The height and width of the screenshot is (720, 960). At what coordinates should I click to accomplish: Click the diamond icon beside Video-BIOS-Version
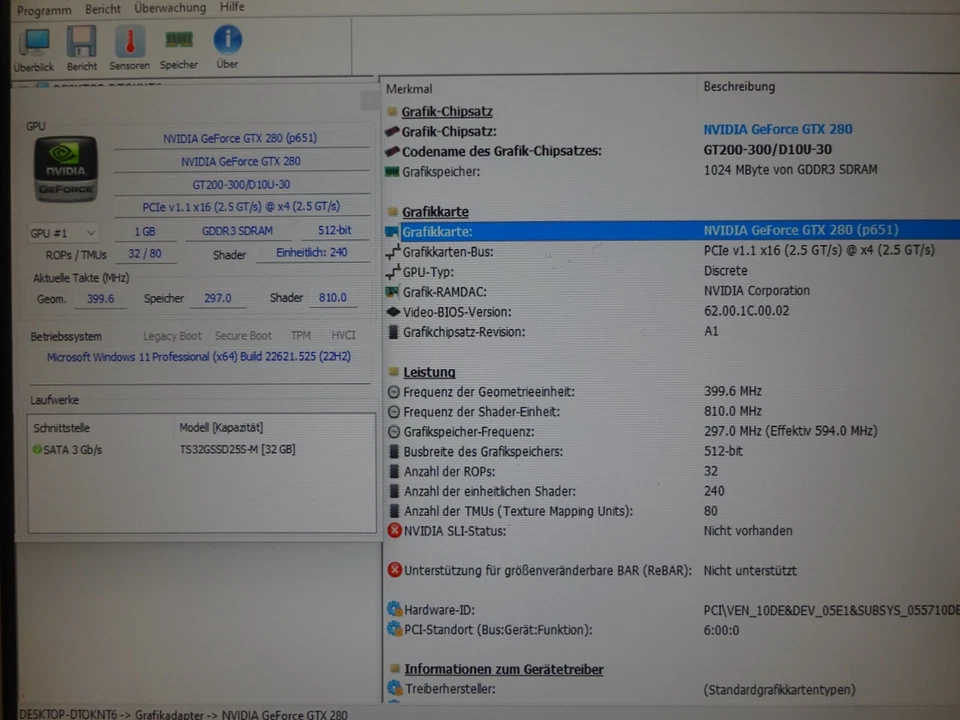394,312
